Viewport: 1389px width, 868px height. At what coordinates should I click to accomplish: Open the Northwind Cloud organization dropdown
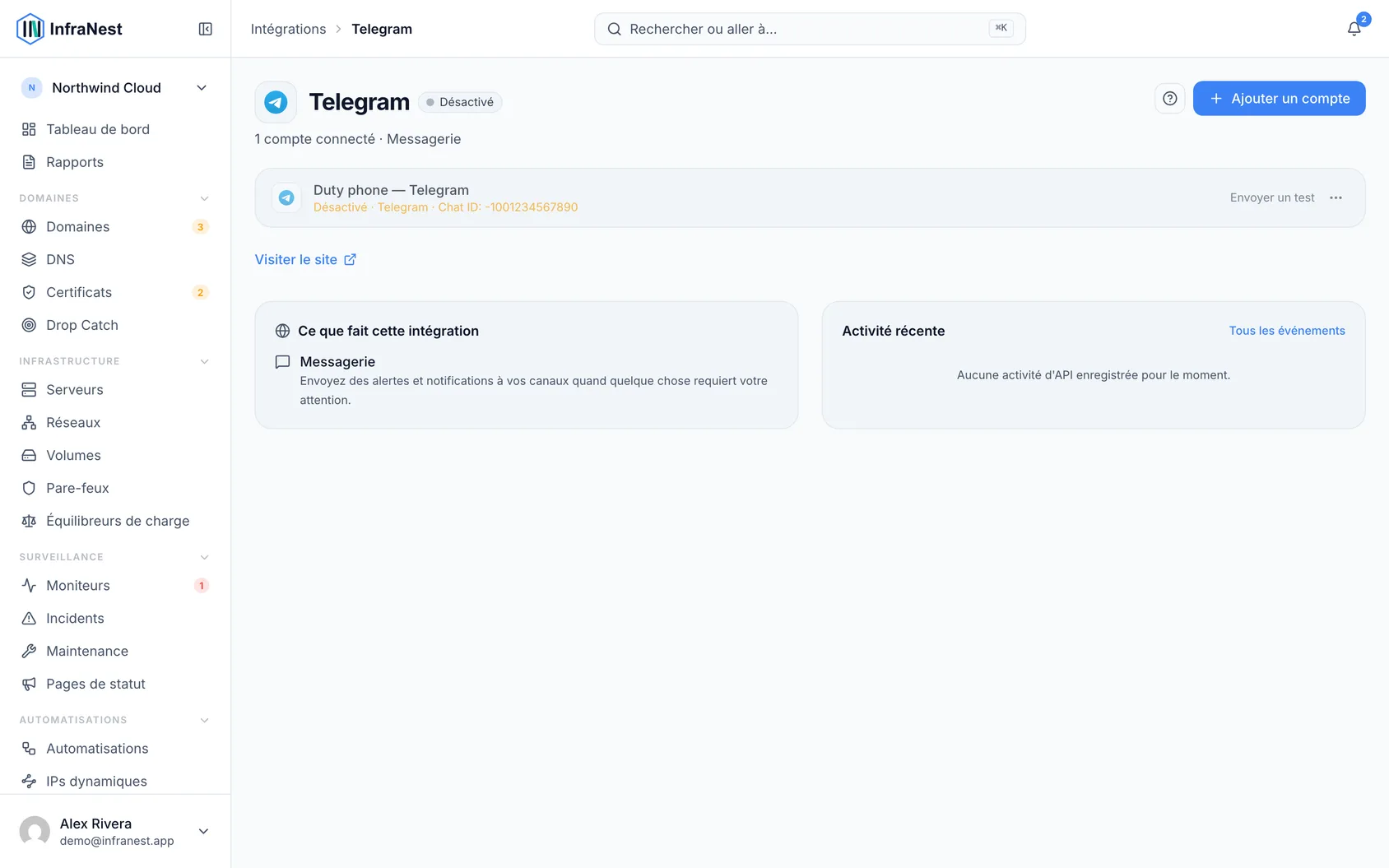[x=115, y=88]
